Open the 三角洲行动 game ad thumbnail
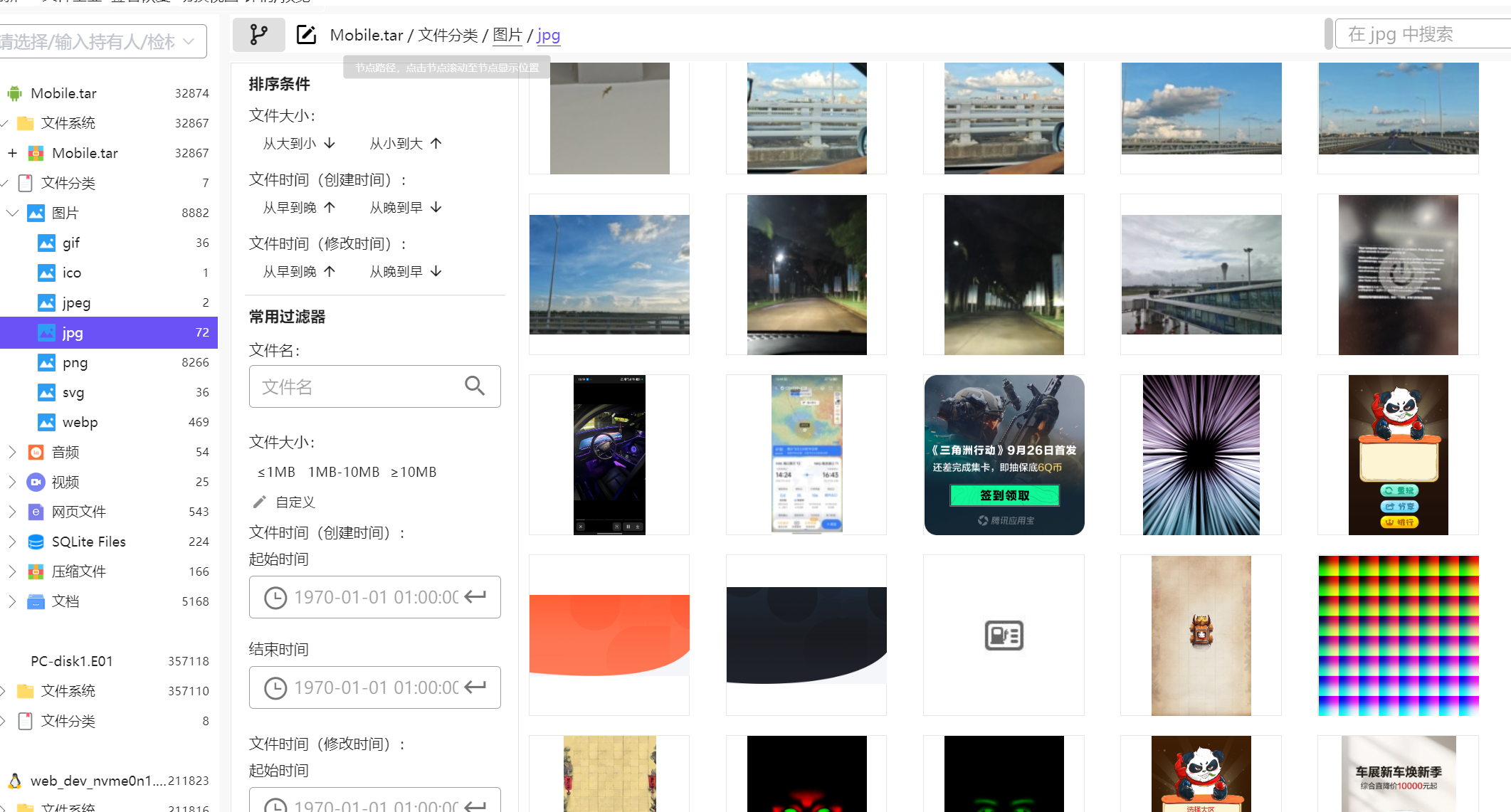 (x=1004, y=455)
